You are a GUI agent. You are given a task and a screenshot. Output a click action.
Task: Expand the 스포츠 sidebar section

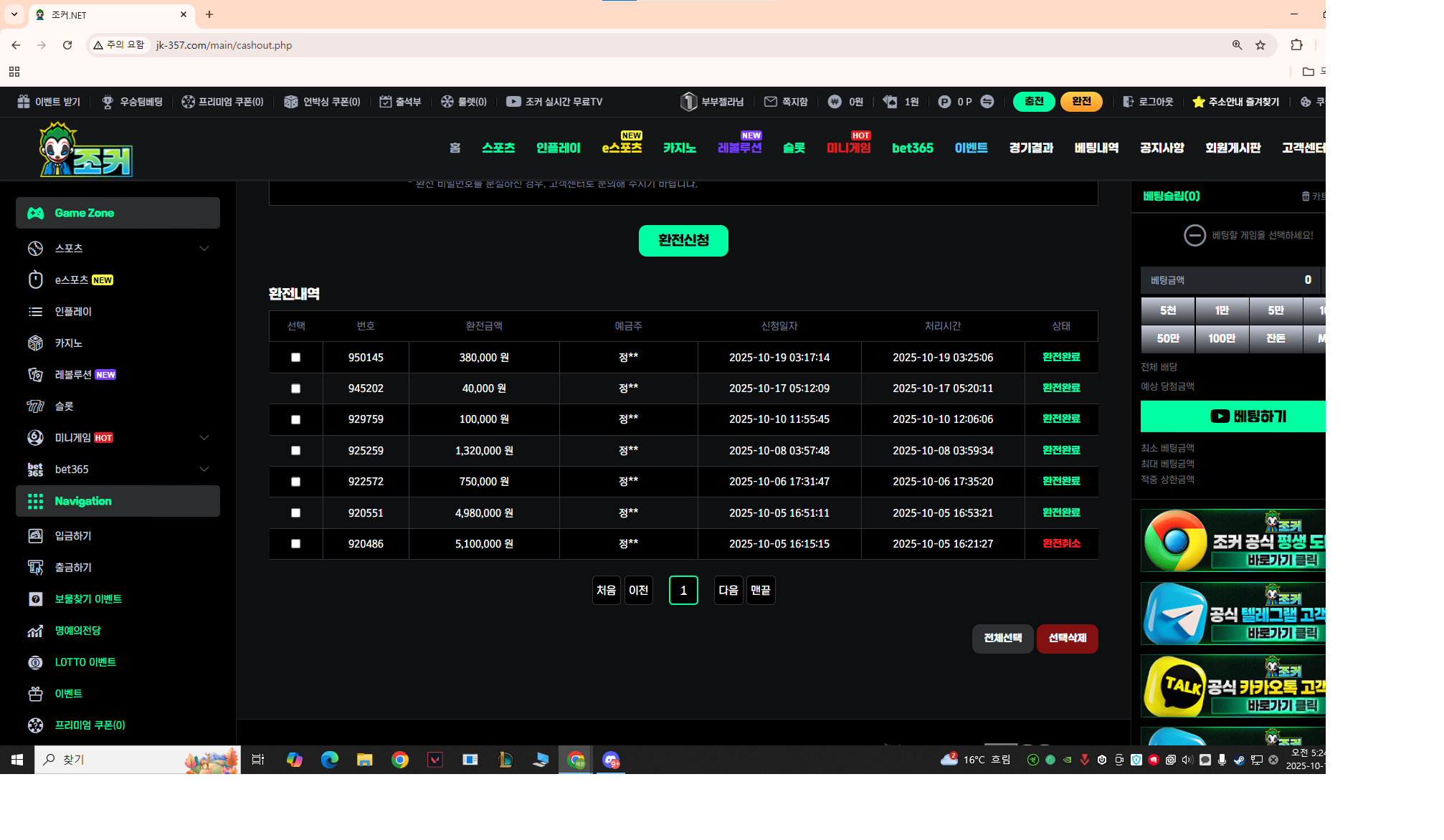pos(204,249)
